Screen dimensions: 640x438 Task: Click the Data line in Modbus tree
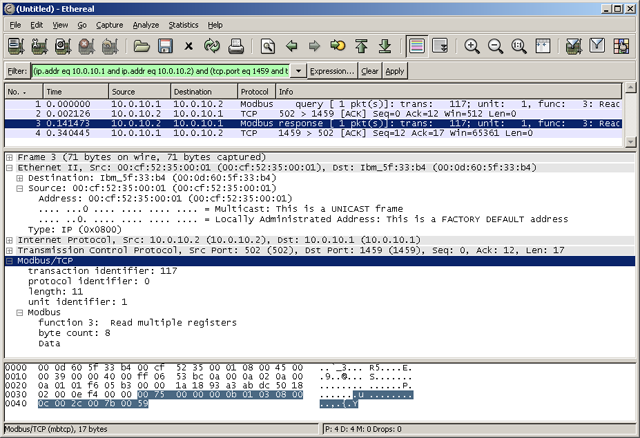[x=49, y=344]
